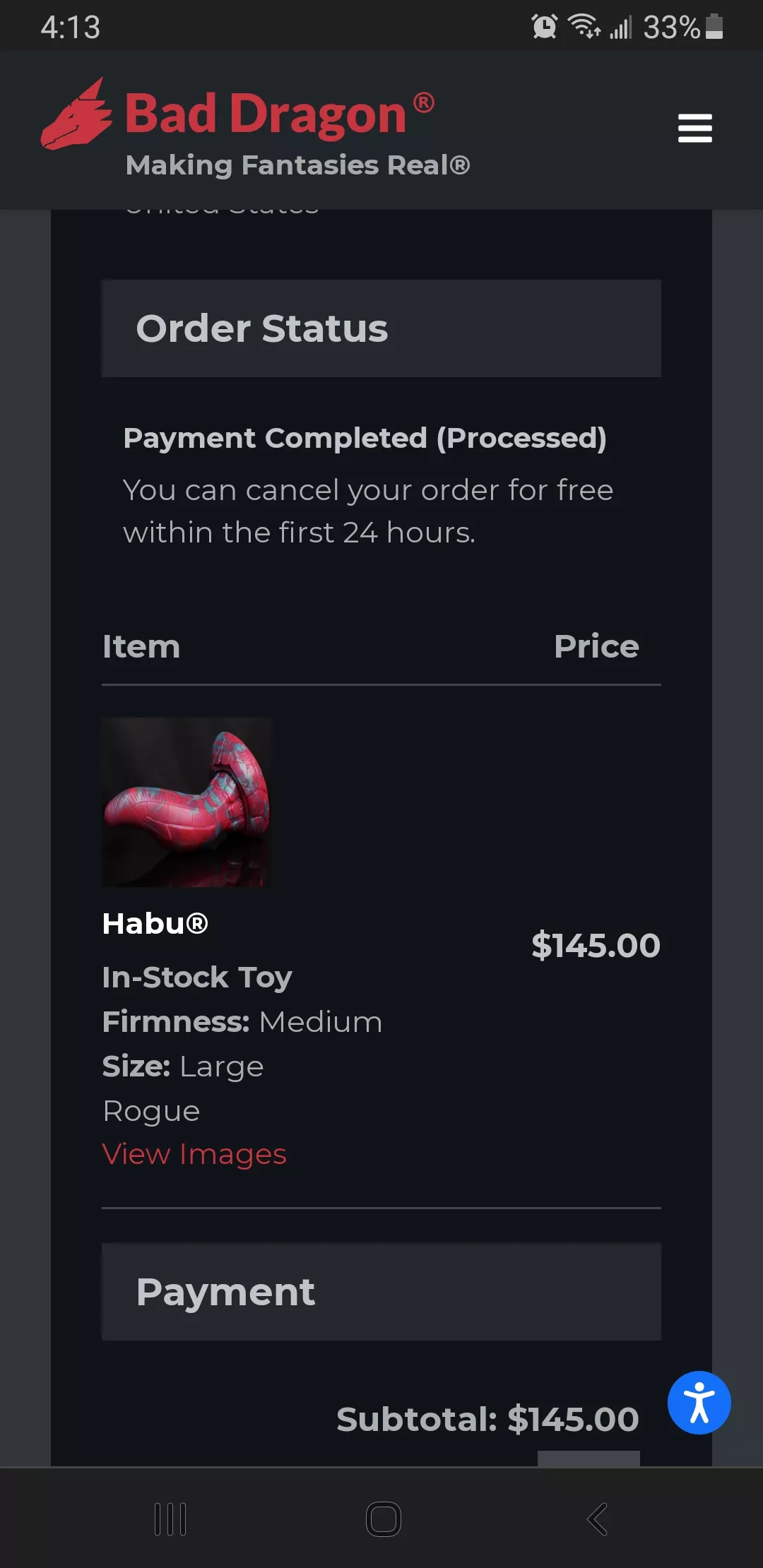Open the accessibility options widget

coord(699,1402)
